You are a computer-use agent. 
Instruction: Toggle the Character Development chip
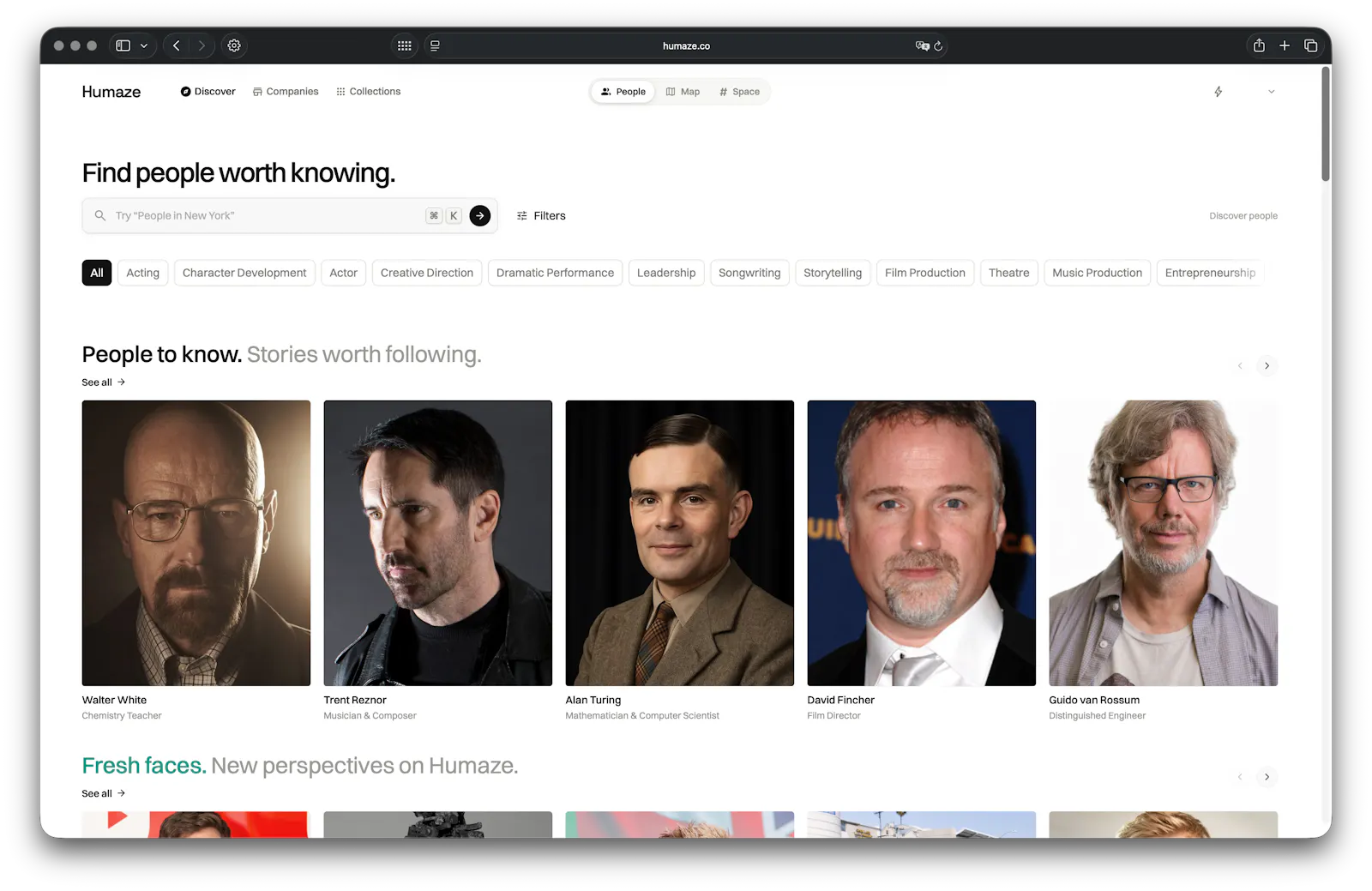[244, 273]
